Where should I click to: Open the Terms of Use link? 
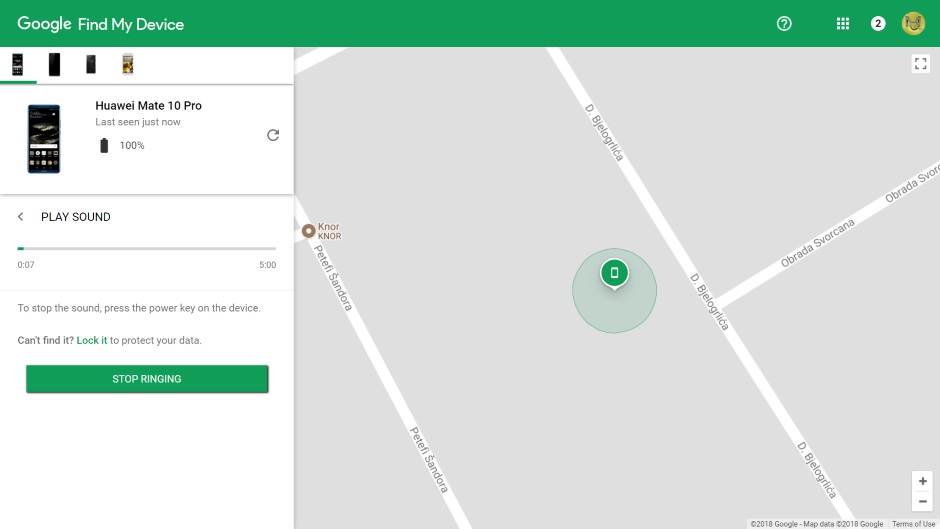[x=913, y=524]
